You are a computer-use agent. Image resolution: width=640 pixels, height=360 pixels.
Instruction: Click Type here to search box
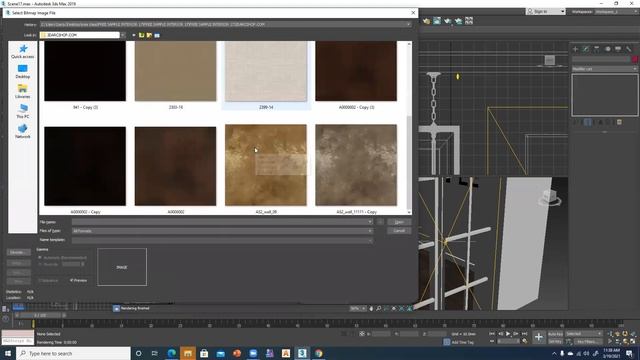tap(73, 353)
